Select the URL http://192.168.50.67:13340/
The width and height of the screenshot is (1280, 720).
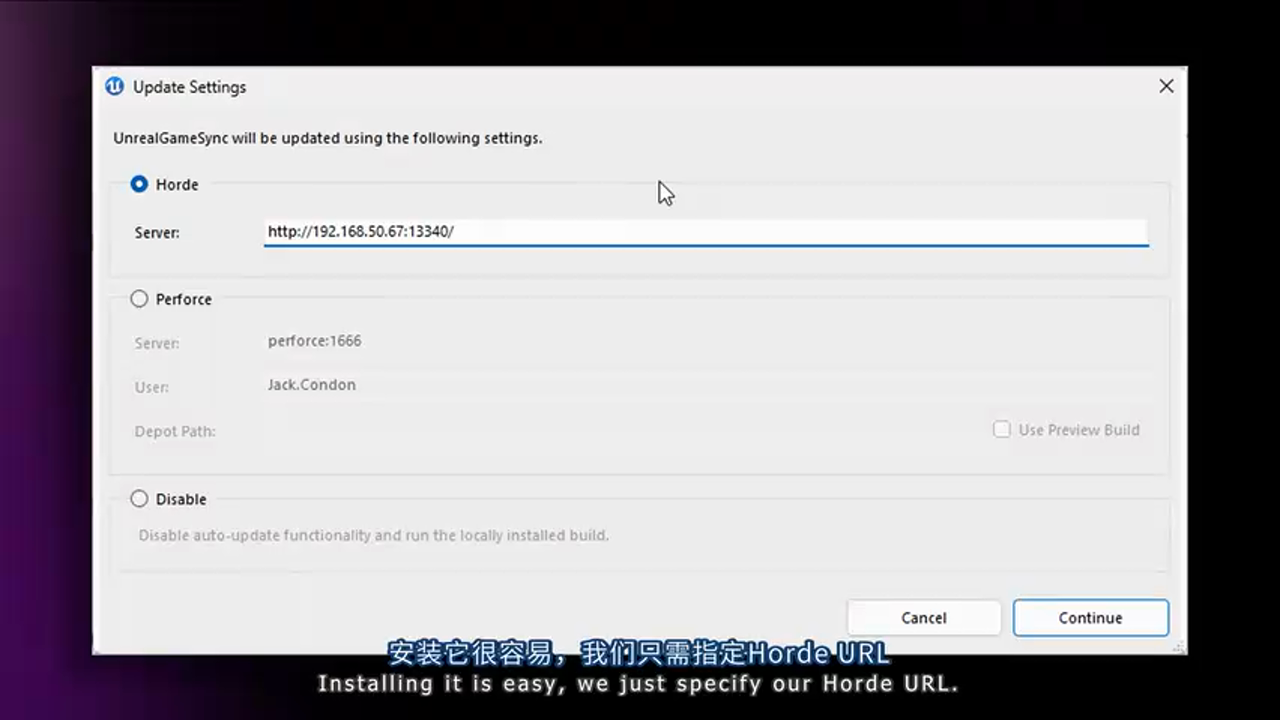[x=360, y=231]
